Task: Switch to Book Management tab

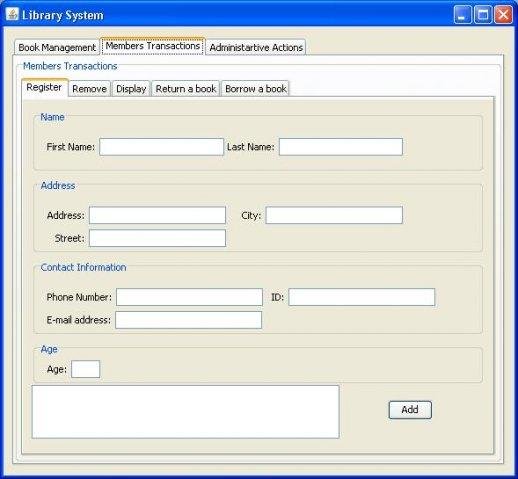Action: [57, 47]
